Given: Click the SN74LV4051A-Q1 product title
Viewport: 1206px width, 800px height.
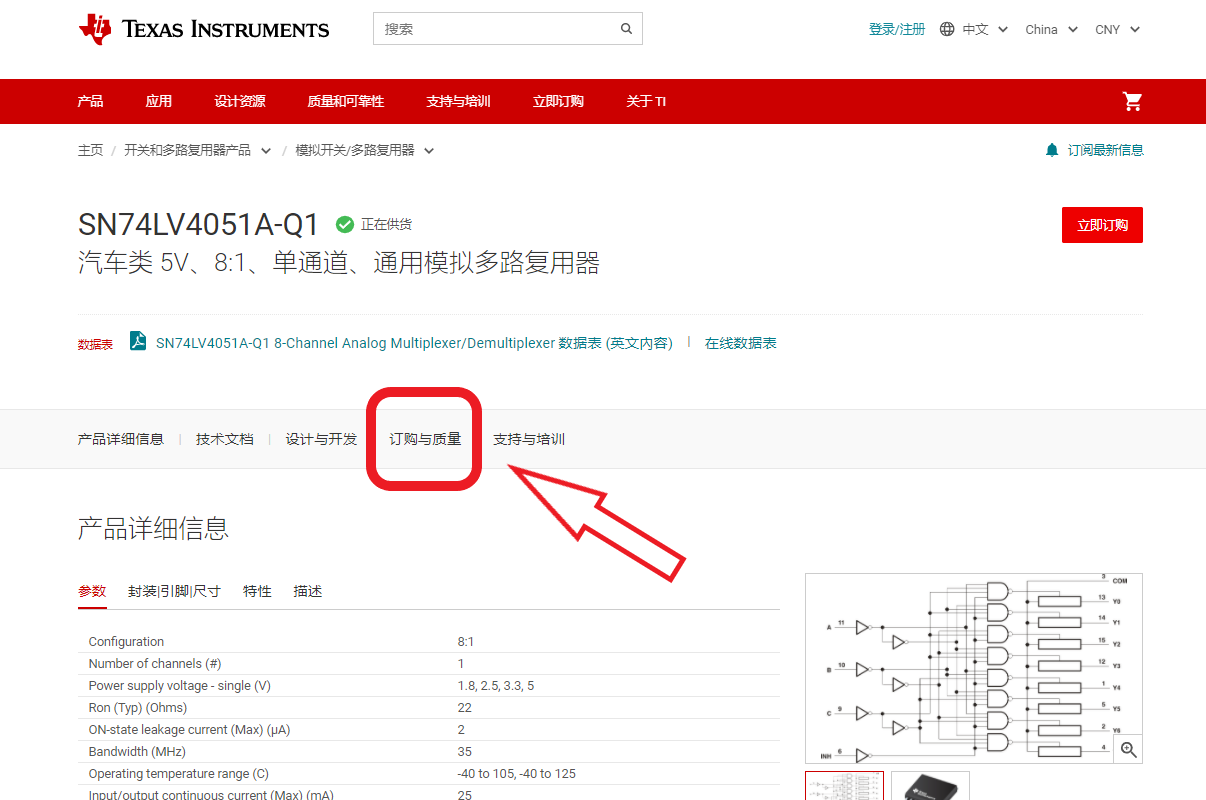Looking at the screenshot, I should click(x=199, y=224).
